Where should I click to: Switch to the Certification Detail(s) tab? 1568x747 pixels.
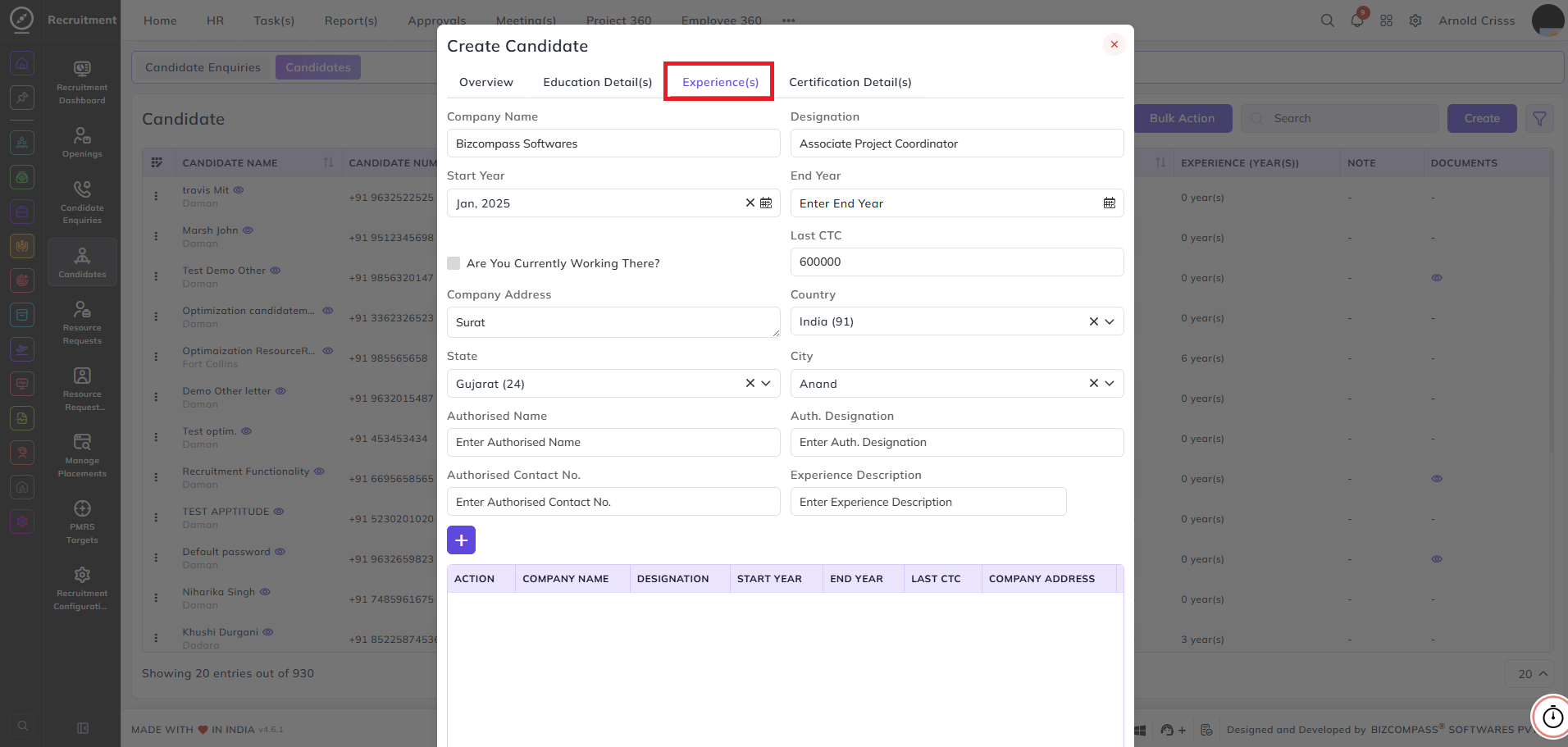point(850,82)
